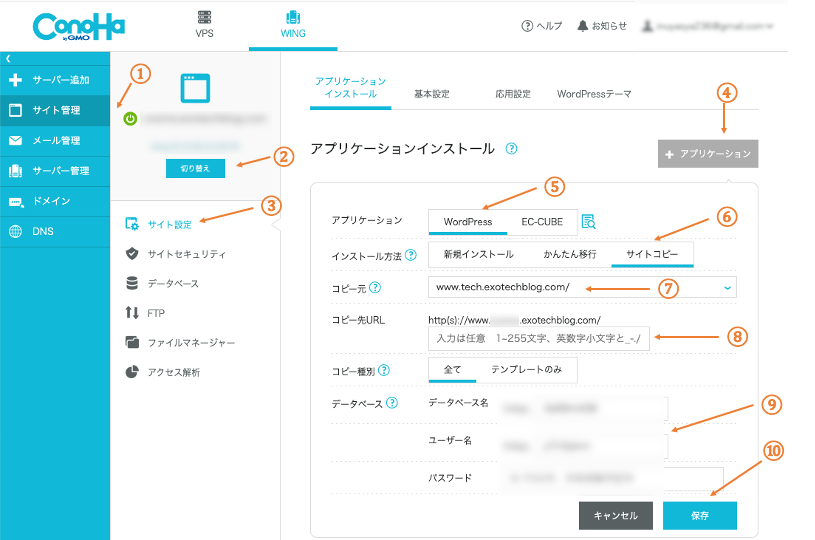Click help icon next to コピー元

375,287
